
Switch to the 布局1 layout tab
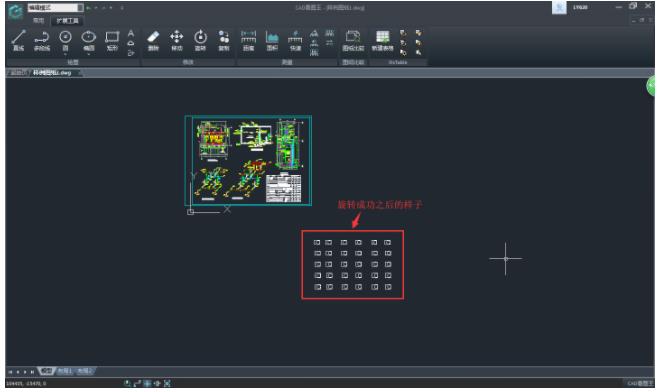64,371
